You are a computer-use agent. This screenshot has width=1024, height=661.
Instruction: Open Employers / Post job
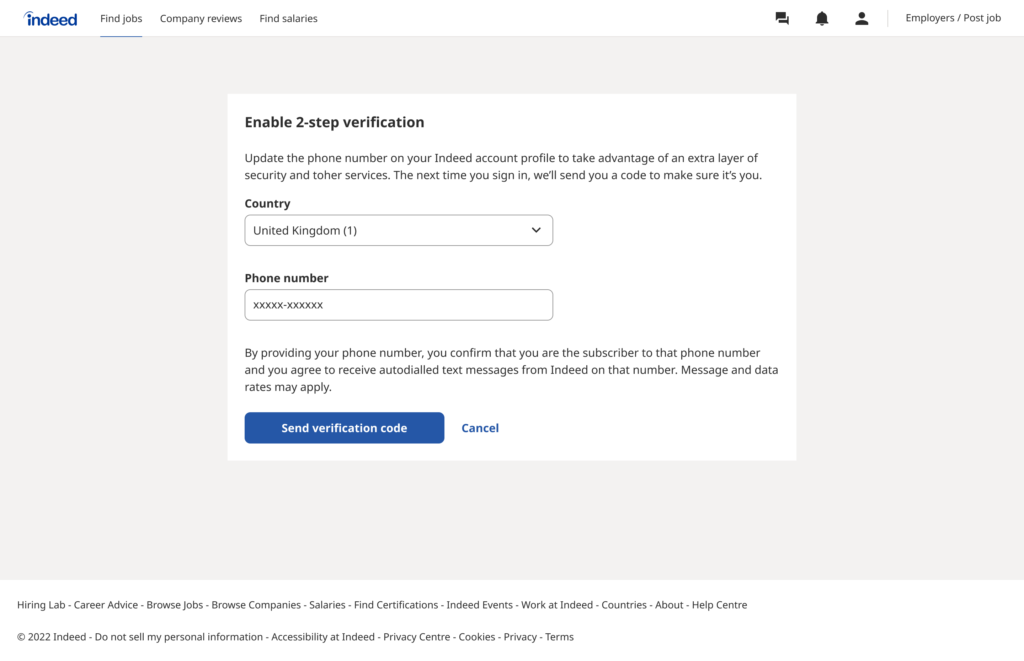[x=952, y=17]
